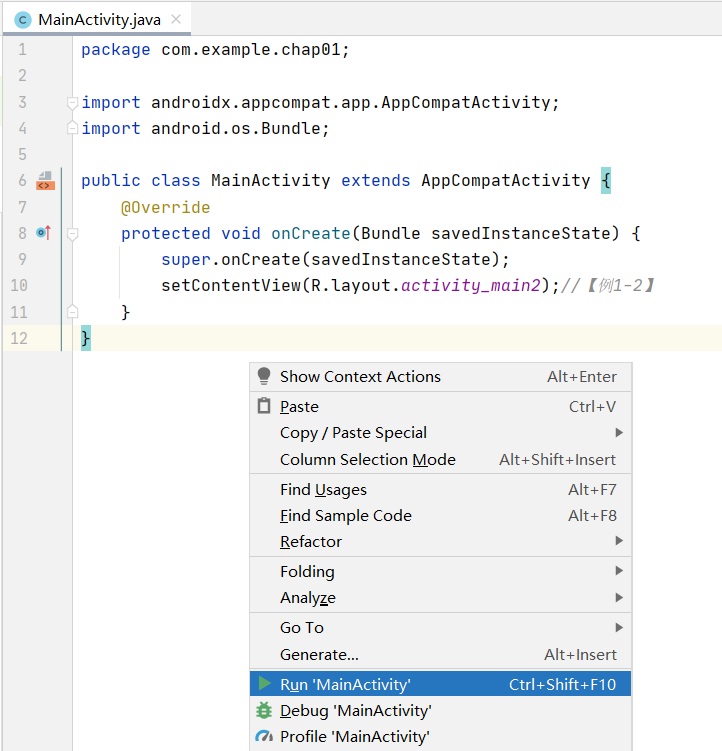This screenshot has height=751, width=722.
Task: Click the Profile gauge icon
Action: click(x=264, y=736)
